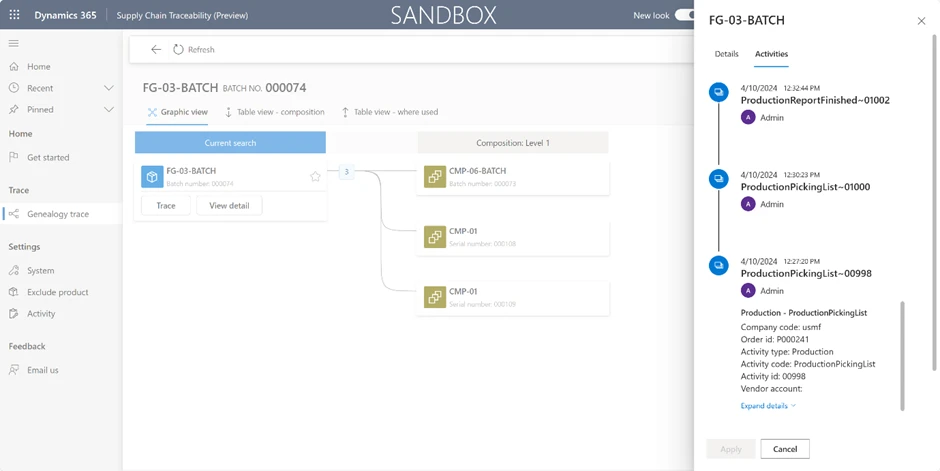This screenshot has height=471, width=940.
Task: Open the Dynamics 365 app launcher waffle
Action: point(14,15)
